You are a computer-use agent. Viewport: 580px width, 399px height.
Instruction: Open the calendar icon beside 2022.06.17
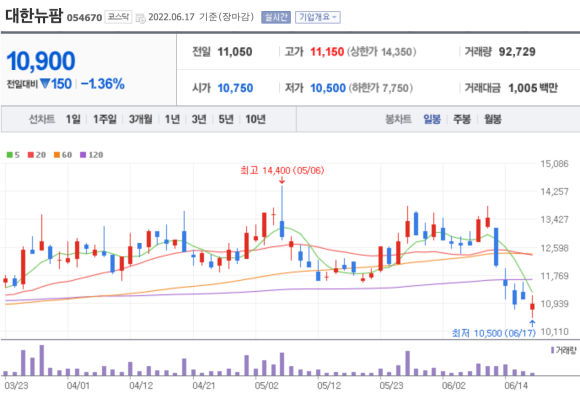pyautogui.click(x=140, y=18)
